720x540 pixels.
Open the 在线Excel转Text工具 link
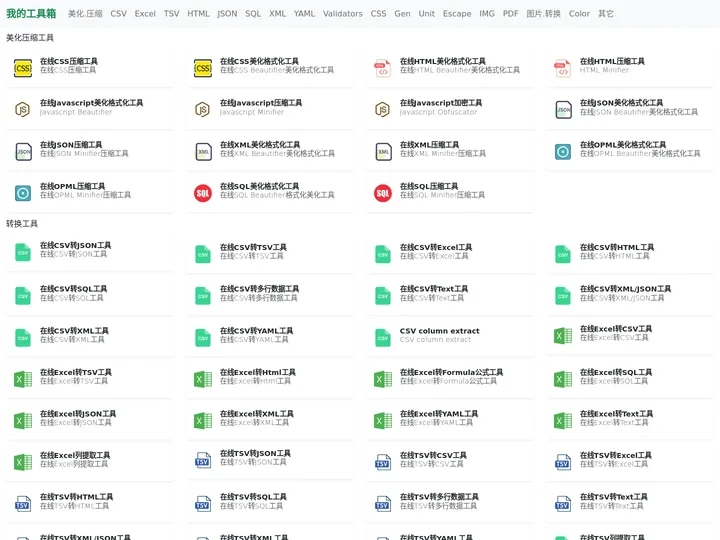[x=616, y=414]
